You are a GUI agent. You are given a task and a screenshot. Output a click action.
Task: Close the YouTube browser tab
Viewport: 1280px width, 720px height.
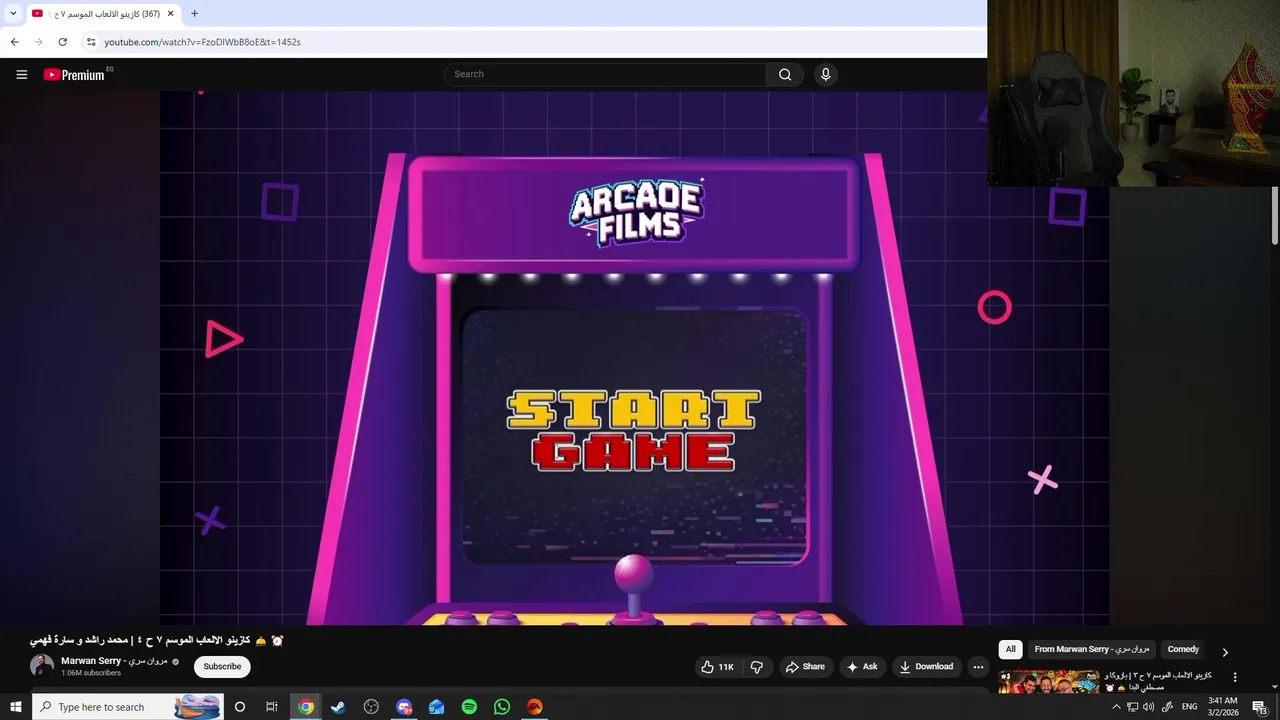(x=170, y=14)
